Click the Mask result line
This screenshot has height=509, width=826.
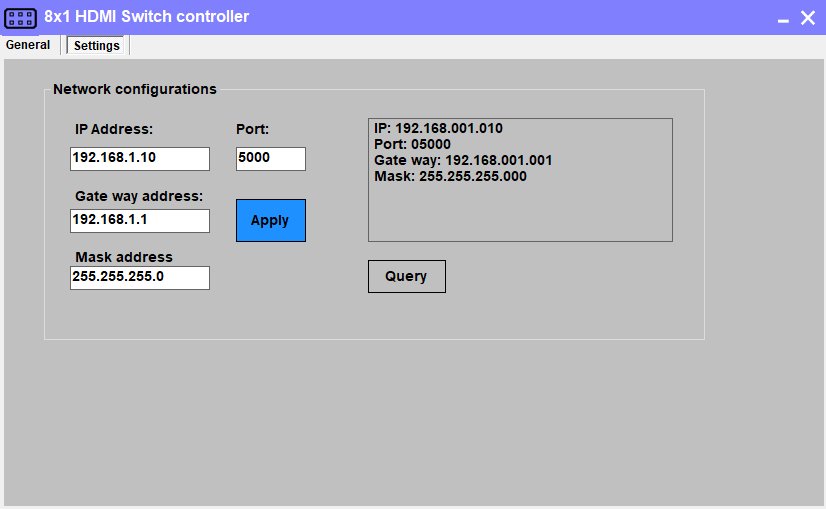pyautogui.click(x=450, y=176)
